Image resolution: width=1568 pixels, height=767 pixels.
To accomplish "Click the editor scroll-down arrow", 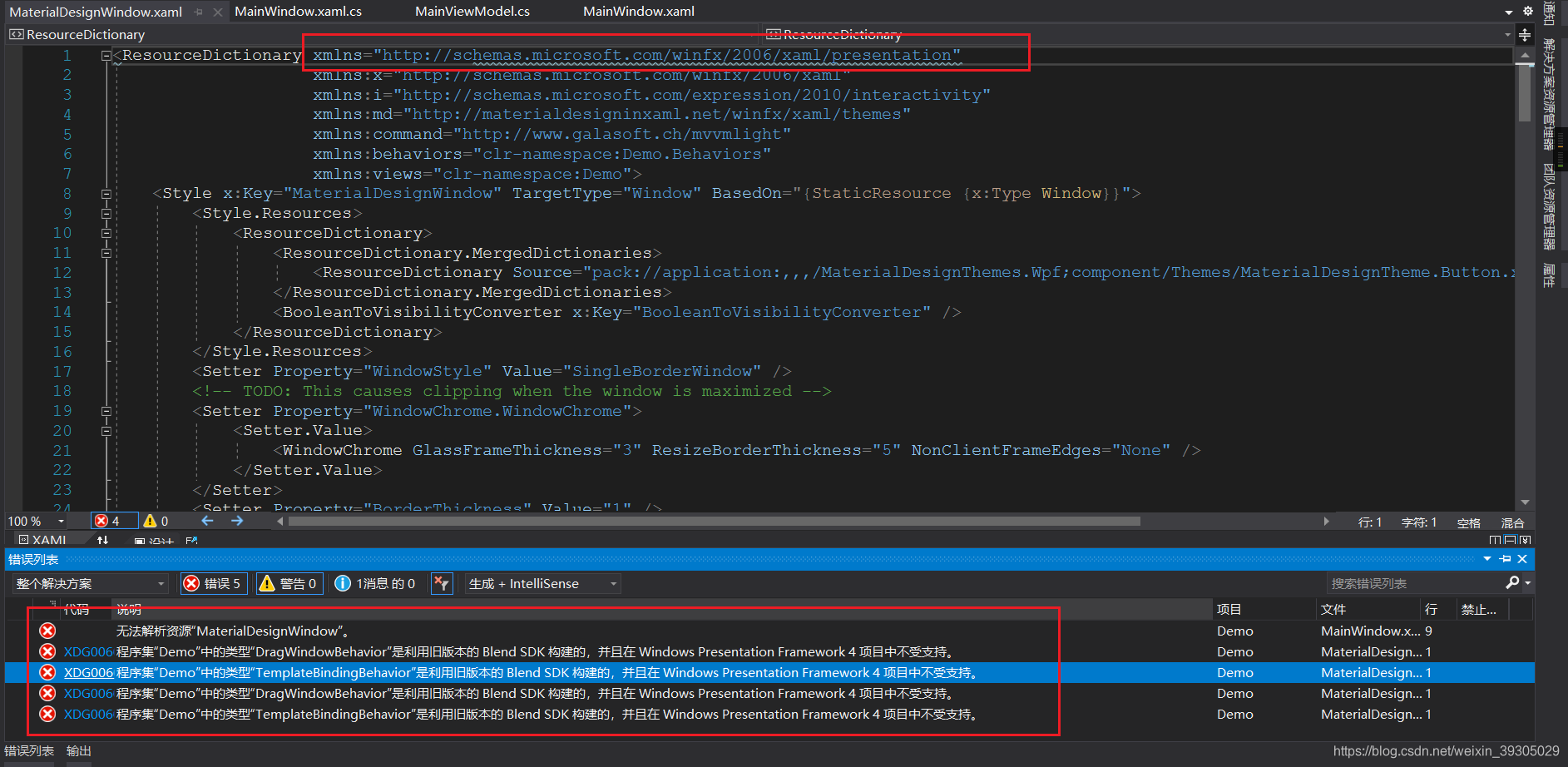I will 1525,502.
